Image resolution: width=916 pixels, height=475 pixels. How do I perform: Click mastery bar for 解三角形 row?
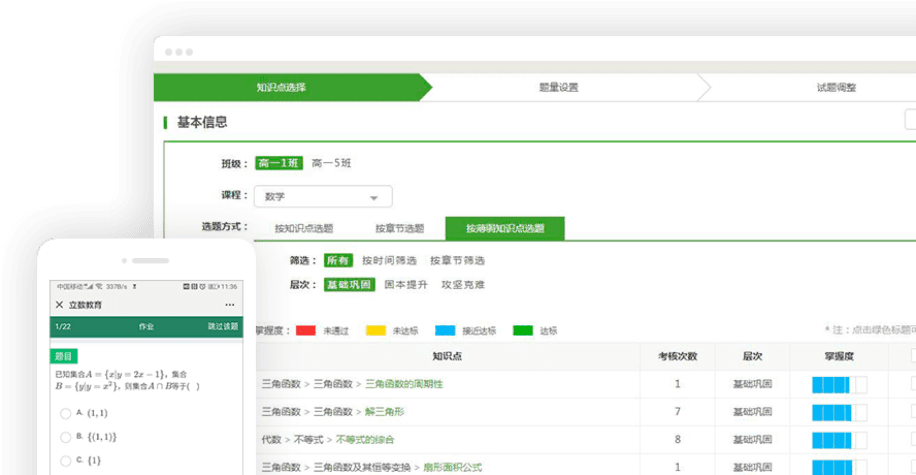(x=838, y=412)
